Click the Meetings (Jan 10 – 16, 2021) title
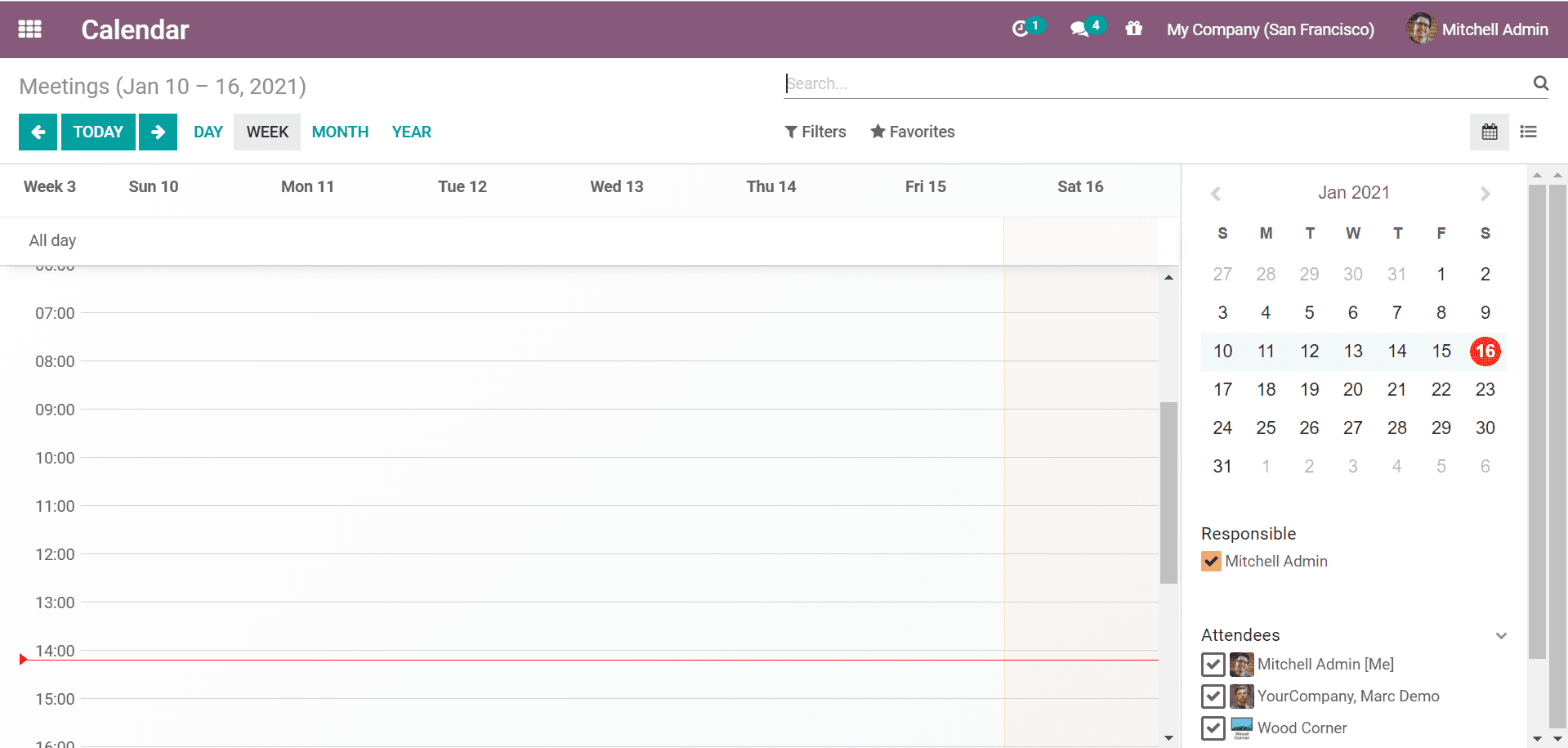 (163, 86)
